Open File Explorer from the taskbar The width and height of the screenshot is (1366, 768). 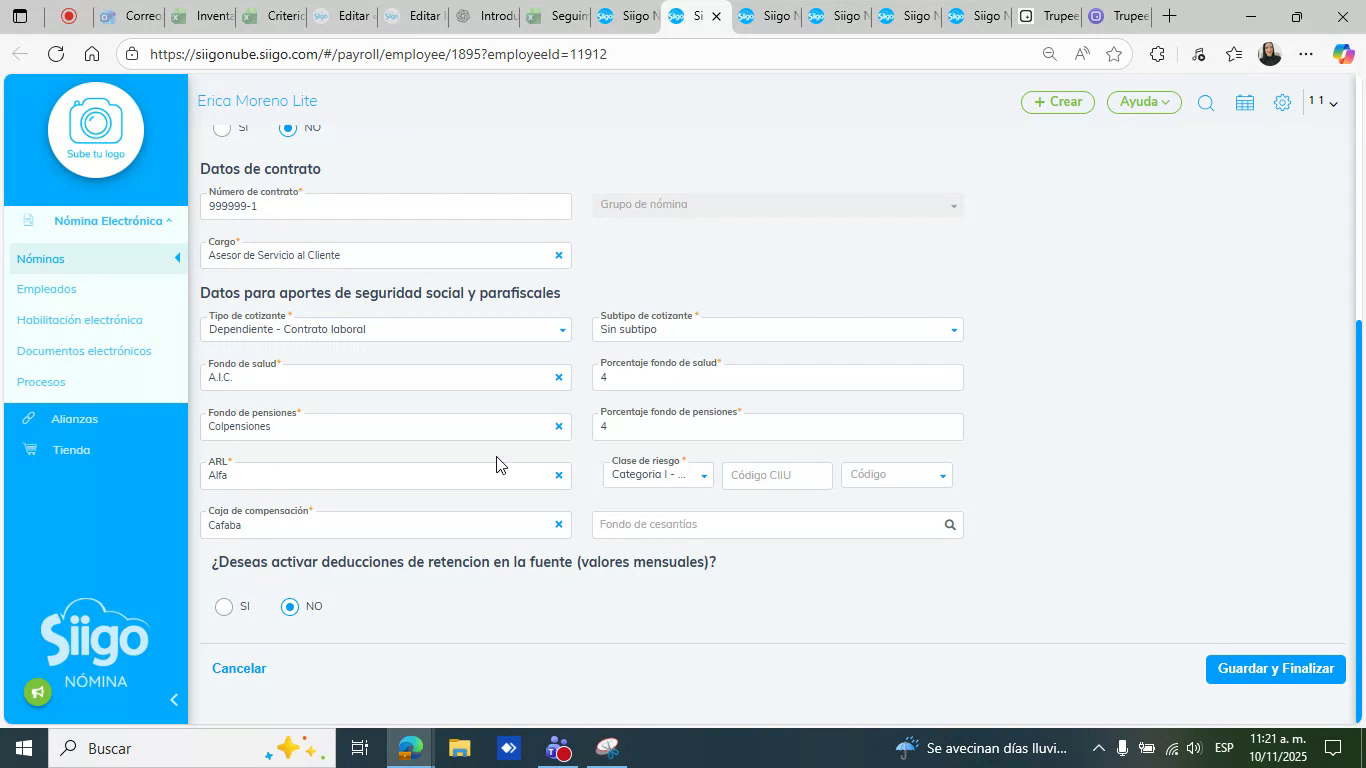pos(459,748)
